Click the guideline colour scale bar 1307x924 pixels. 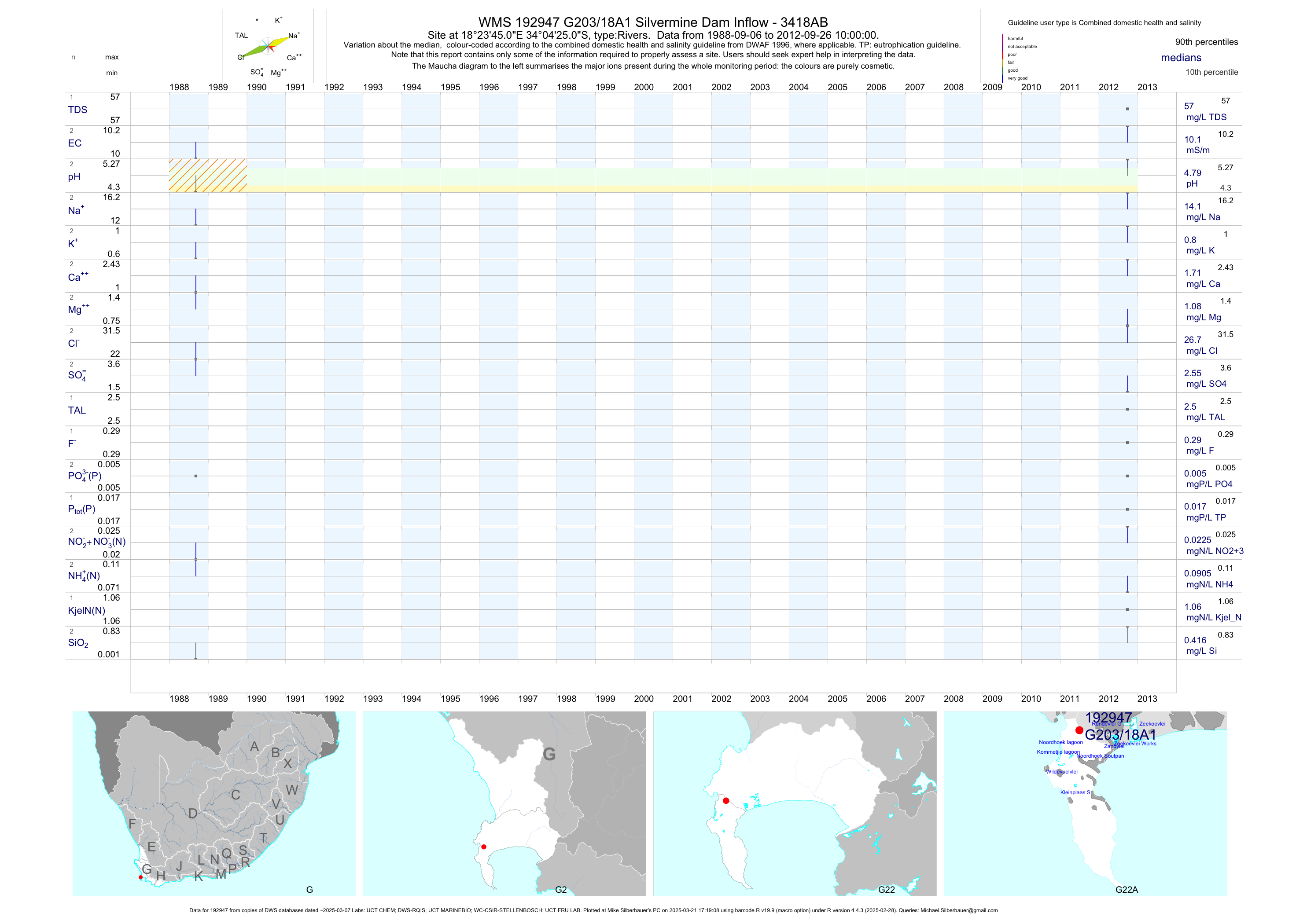[x=1002, y=58]
